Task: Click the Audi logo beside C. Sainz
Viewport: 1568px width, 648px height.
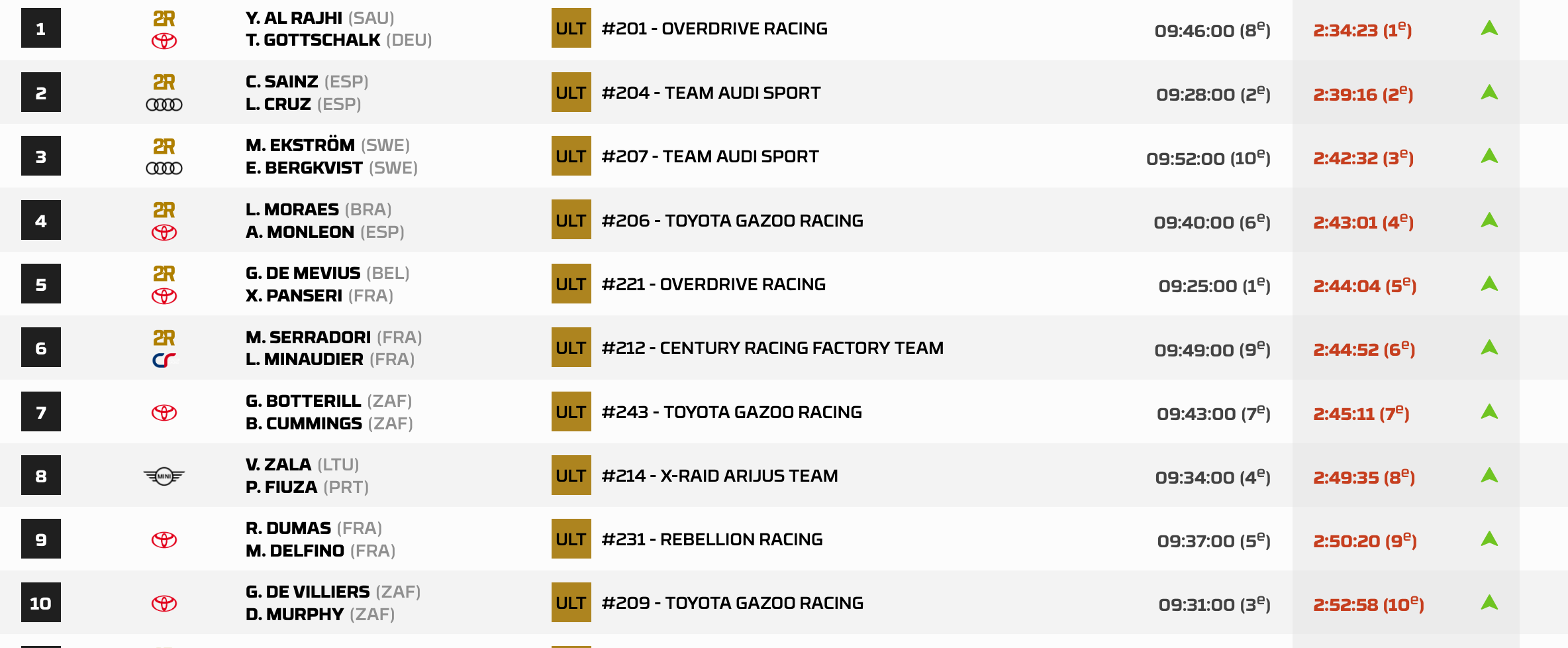Action: coord(164,105)
